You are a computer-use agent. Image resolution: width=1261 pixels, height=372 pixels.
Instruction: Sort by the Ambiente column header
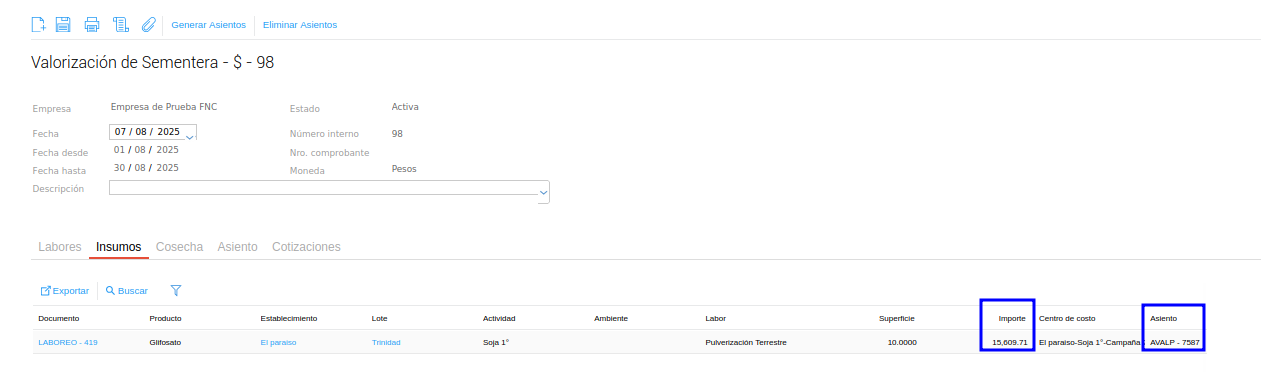pyautogui.click(x=611, y=319)
